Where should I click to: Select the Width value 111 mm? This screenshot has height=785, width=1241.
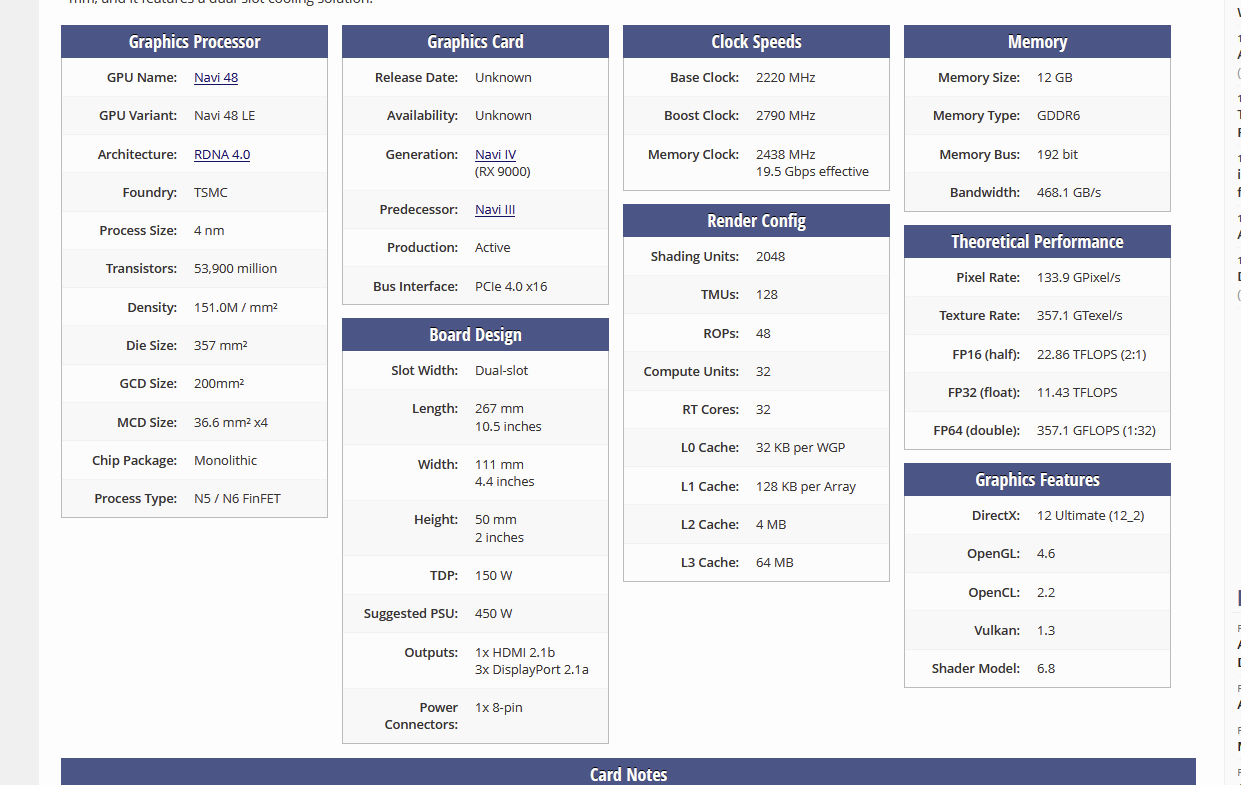coord(499,464)
